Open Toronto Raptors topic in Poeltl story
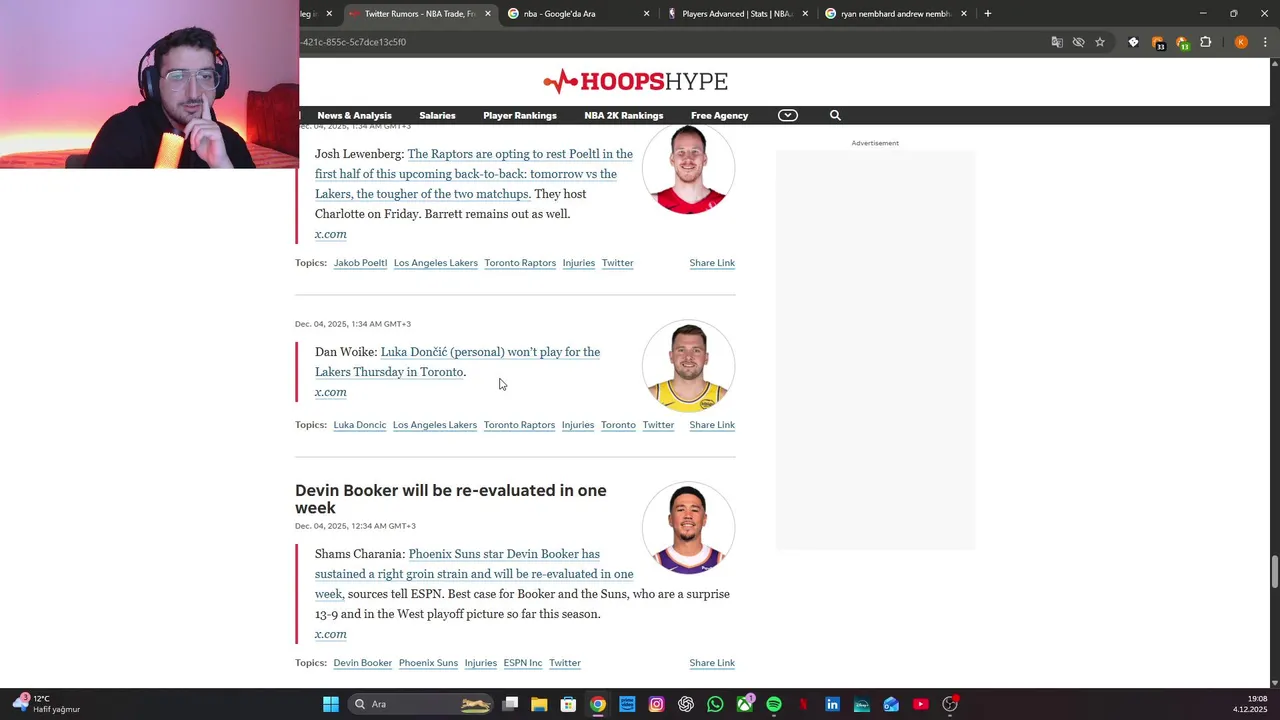This screenshot has height=720, width=1280. click(520, 263)
